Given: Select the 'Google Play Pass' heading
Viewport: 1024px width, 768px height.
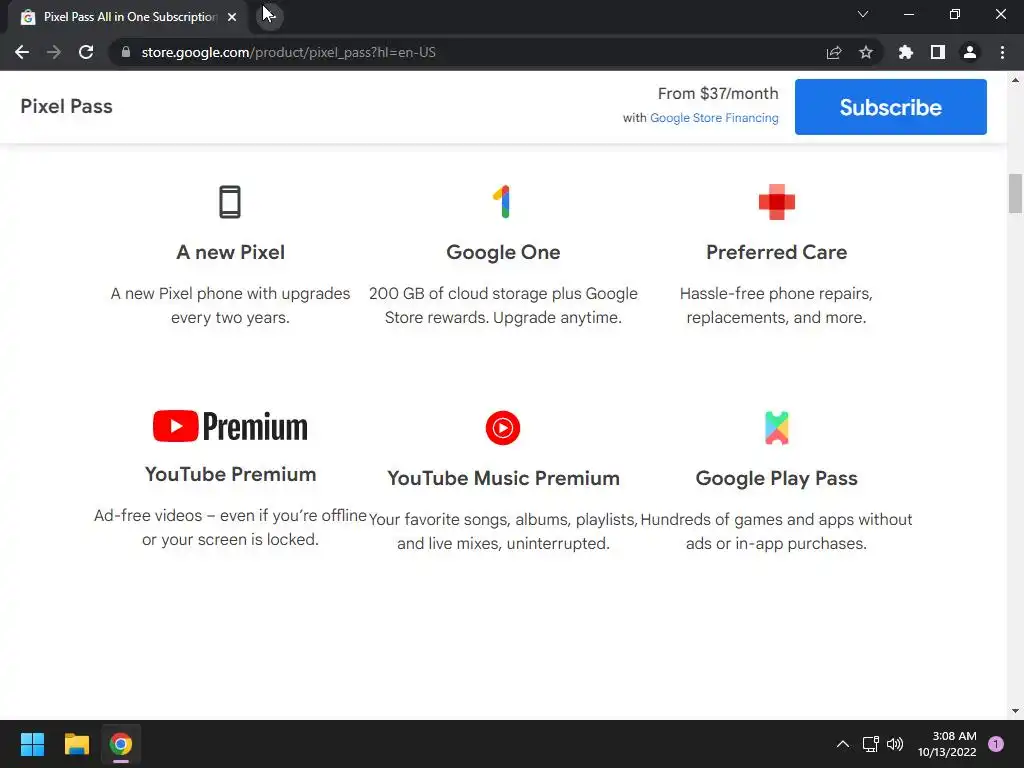Looking at the screenshot, I should 776,478.
